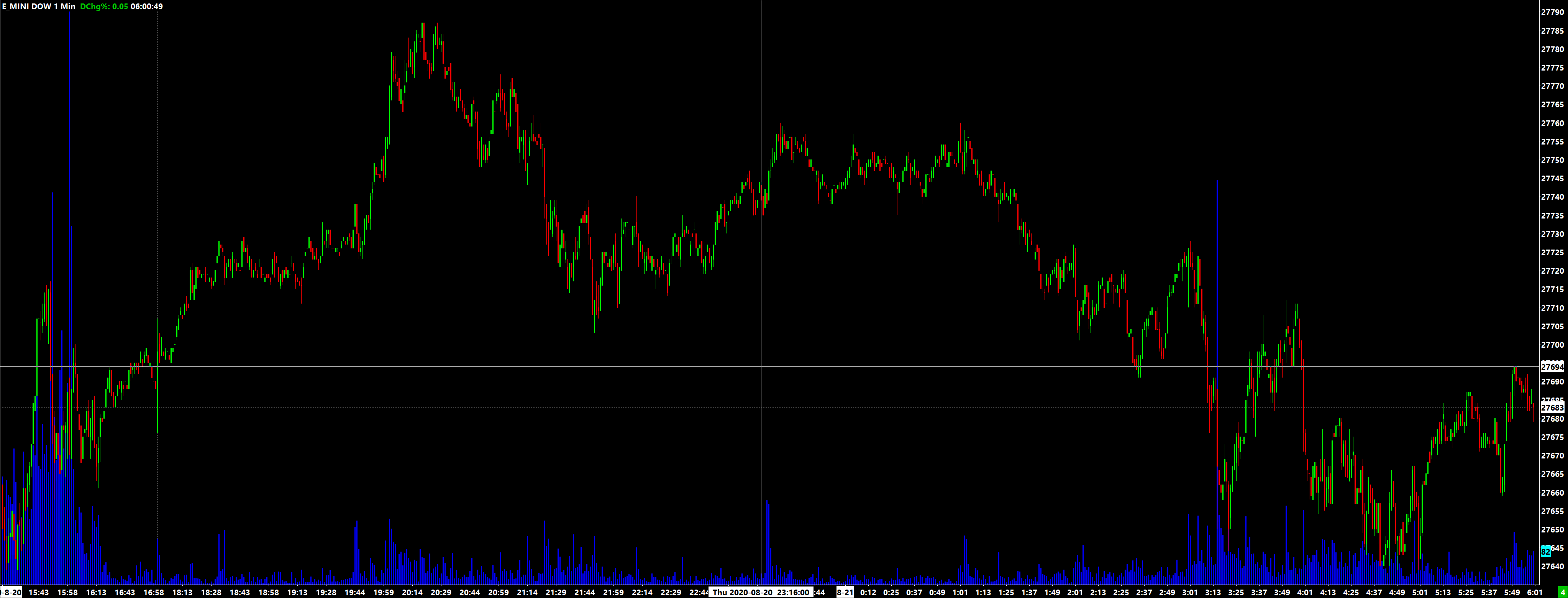1568x598 pixels.
Task: Click the 27760 price scale label
Action: click(1552, 123)
